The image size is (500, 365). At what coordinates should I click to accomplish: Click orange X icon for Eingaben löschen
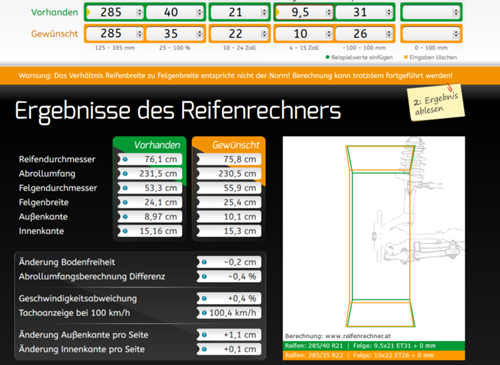click(x=406, y=57)
